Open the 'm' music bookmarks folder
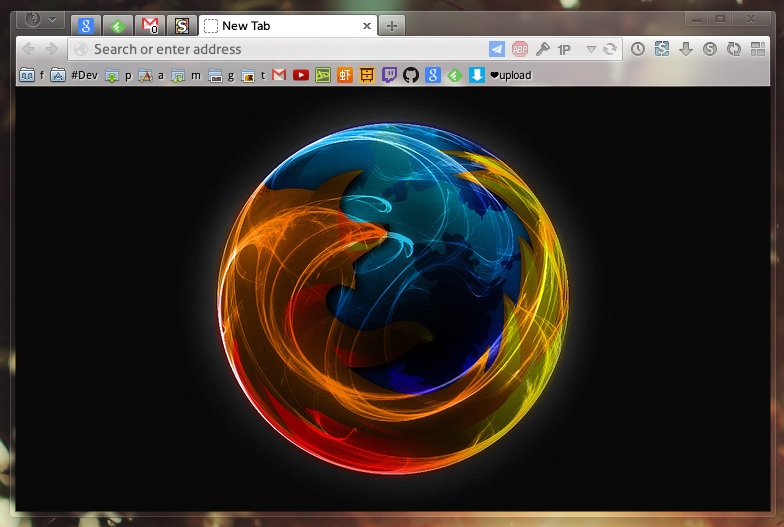784x527 pixels. 186,76
